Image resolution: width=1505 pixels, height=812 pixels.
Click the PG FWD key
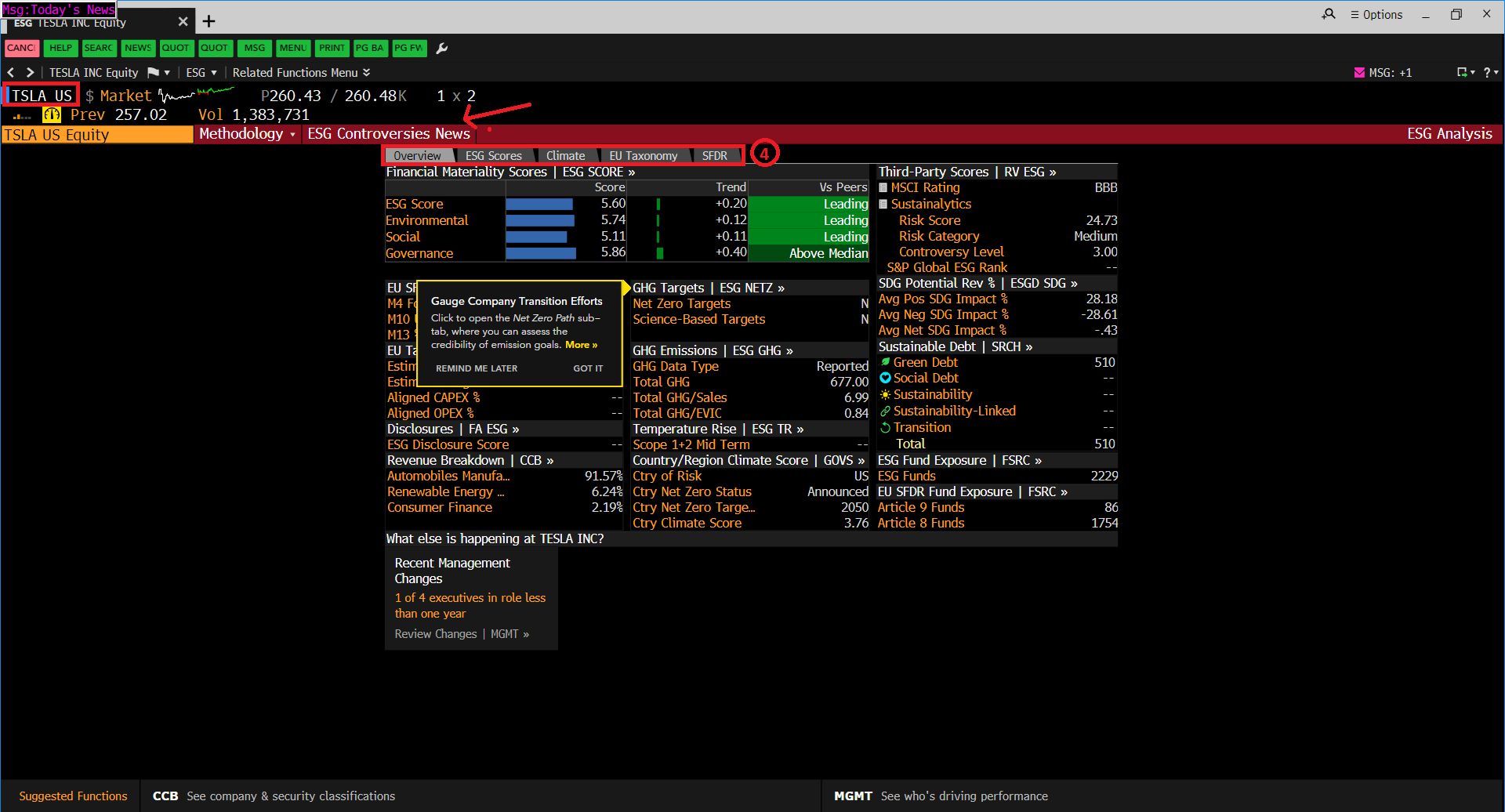pos(408,49)
